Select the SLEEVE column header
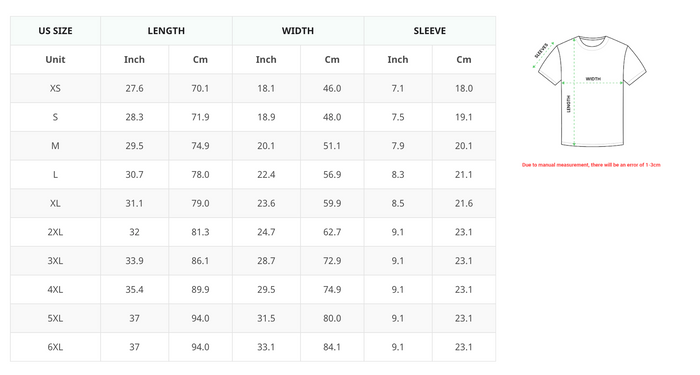700x375 pixels. click(x=429, y=31)
